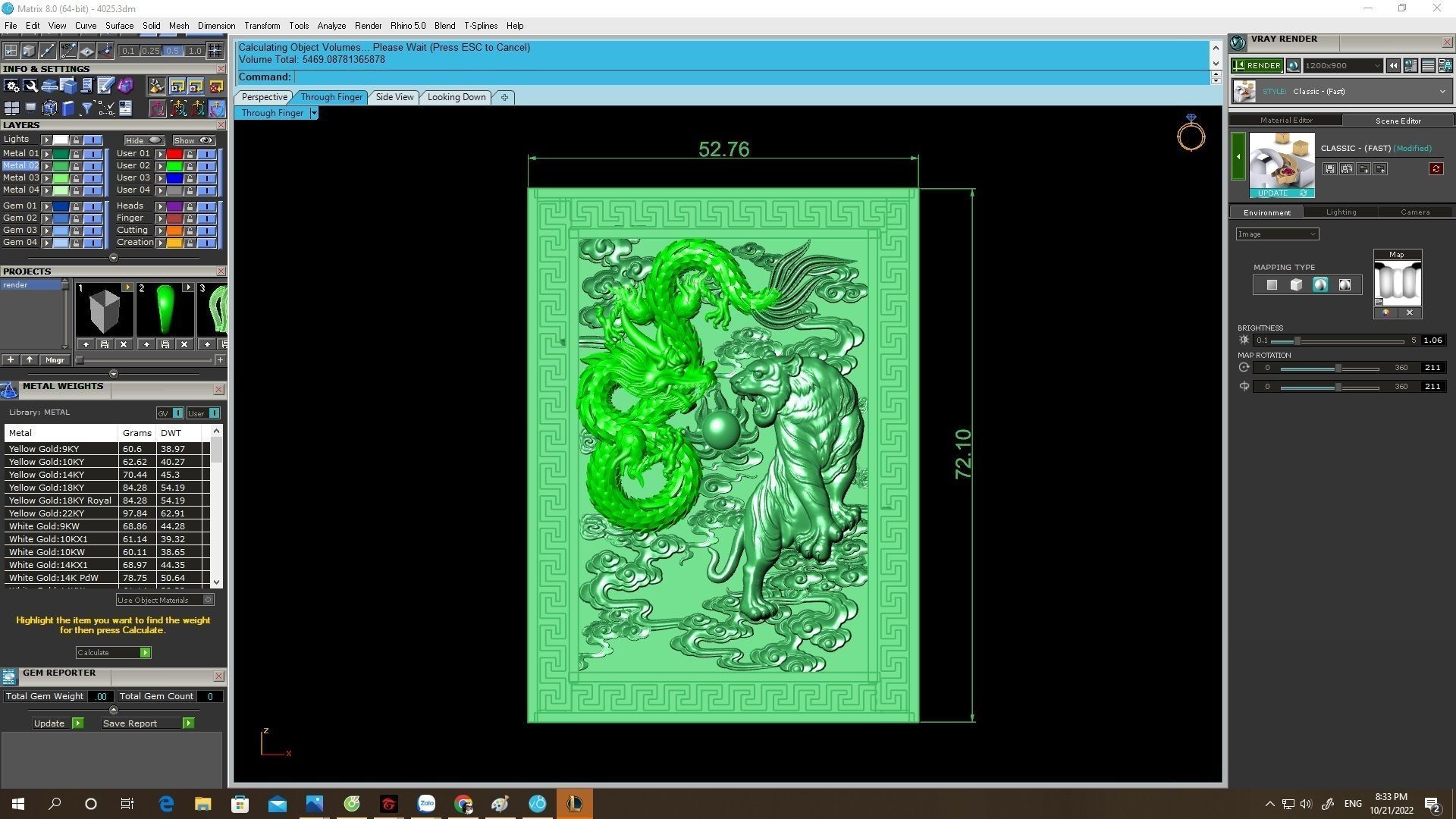Click the funnel filter icon in Info & Settings
Screen dimensions: 1456x819
[87, 108]
